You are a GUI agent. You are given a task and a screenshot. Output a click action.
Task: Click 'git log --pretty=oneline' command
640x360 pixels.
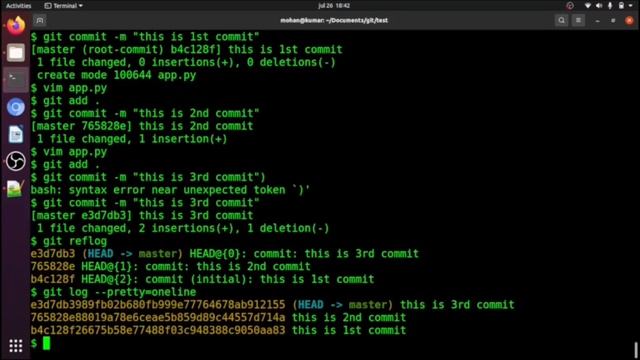113,292
